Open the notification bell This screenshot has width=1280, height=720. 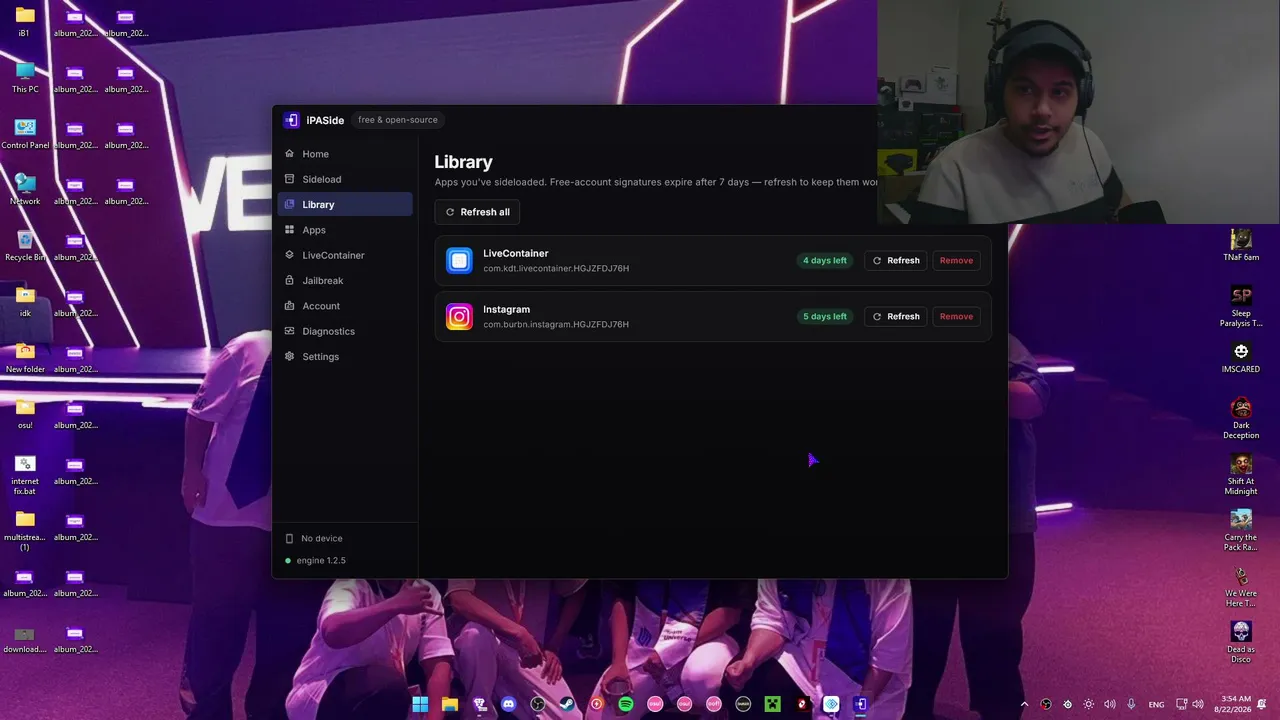1263,704
